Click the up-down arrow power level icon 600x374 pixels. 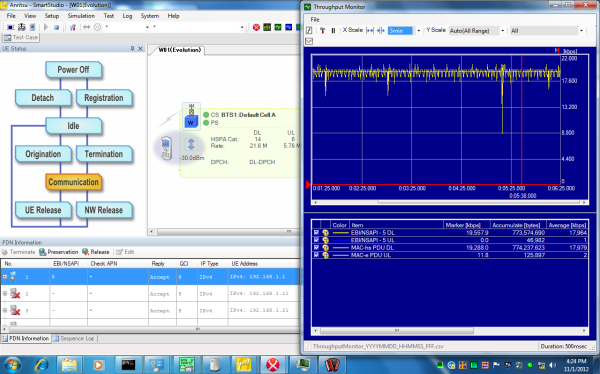[x=191, y=144]
